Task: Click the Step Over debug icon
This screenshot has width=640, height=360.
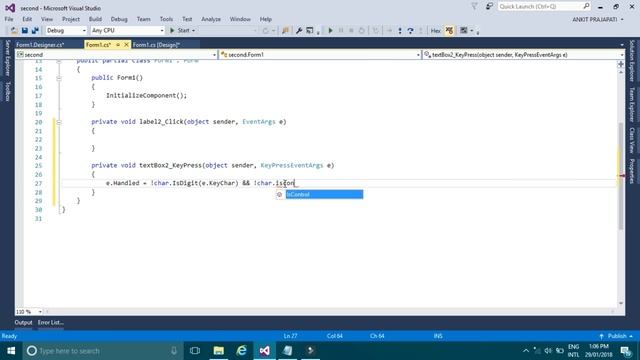Action: click(x=410, y=31)
